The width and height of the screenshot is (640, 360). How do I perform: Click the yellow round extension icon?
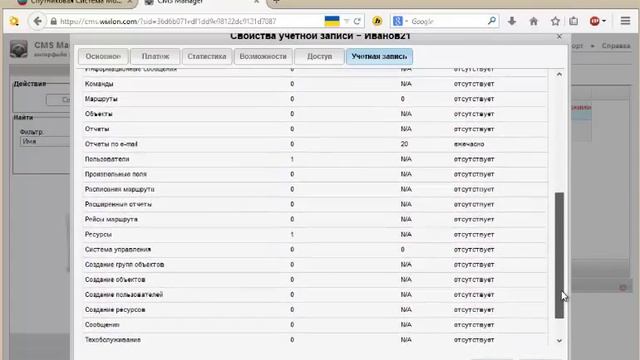(x=377, y=21)
